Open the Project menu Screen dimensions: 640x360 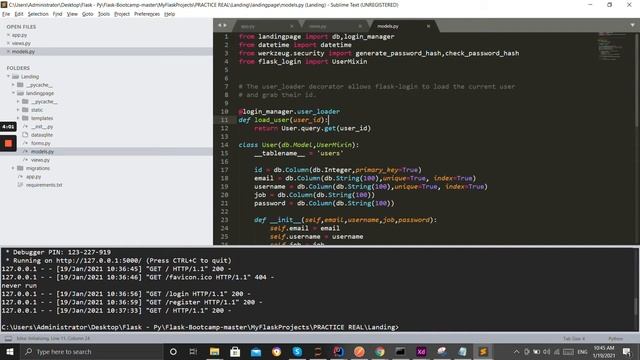[122, 14]
